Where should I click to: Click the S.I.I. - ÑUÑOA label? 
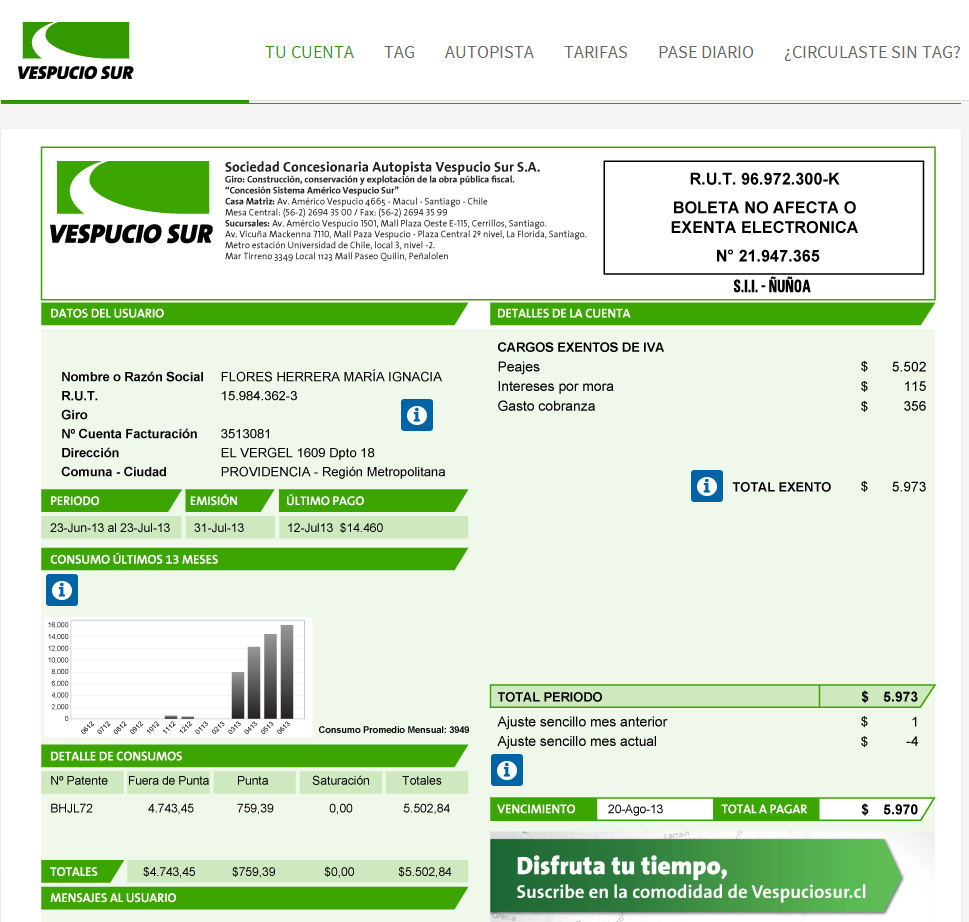tap(772, 286)
